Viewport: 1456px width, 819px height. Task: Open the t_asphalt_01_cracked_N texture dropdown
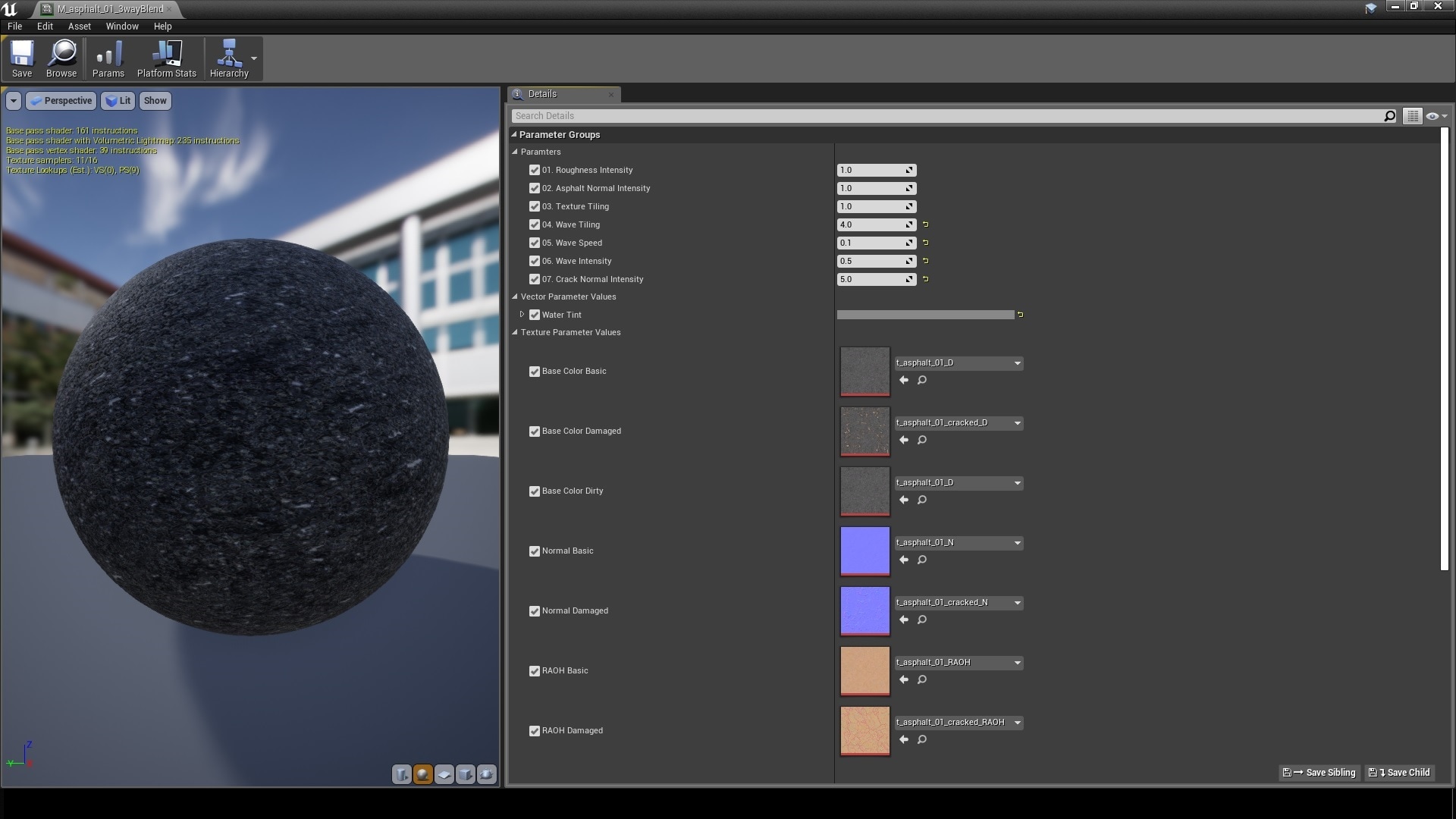click(1017, 602)
